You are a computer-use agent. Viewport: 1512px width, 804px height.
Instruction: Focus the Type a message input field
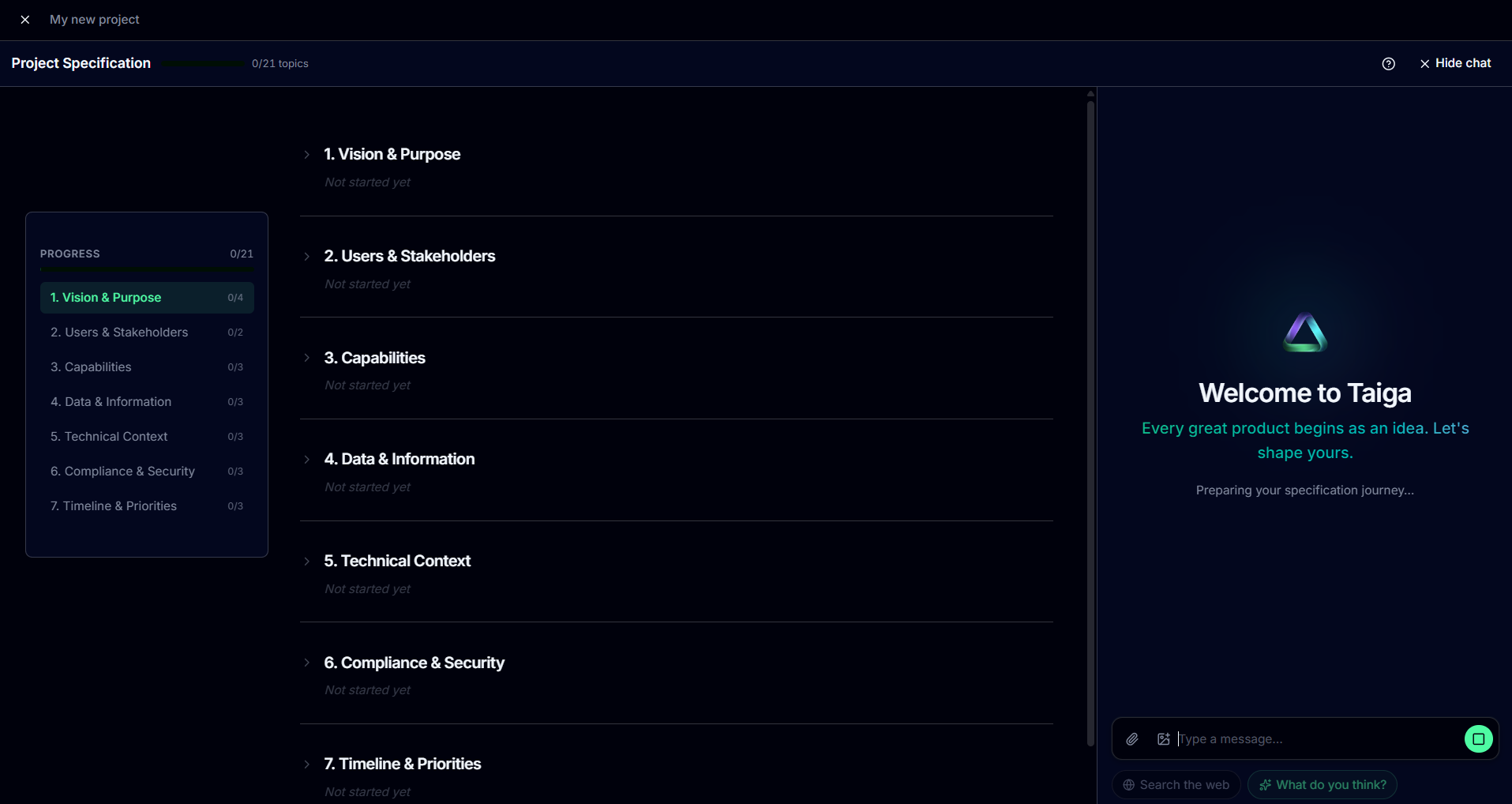tap(1317, 739)
